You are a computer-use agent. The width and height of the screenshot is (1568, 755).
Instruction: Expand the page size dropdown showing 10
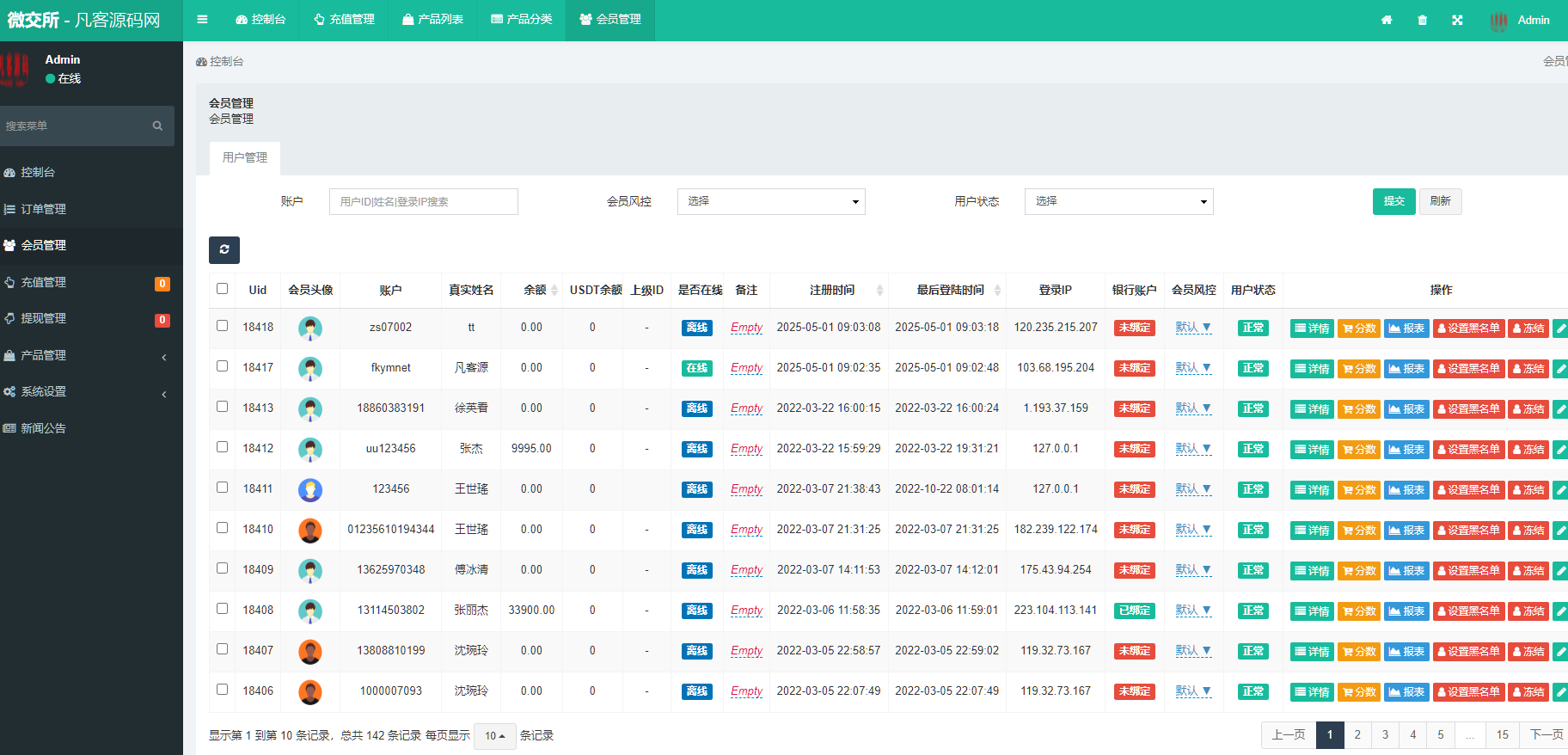pyautogui.click(x=494, y=736)
